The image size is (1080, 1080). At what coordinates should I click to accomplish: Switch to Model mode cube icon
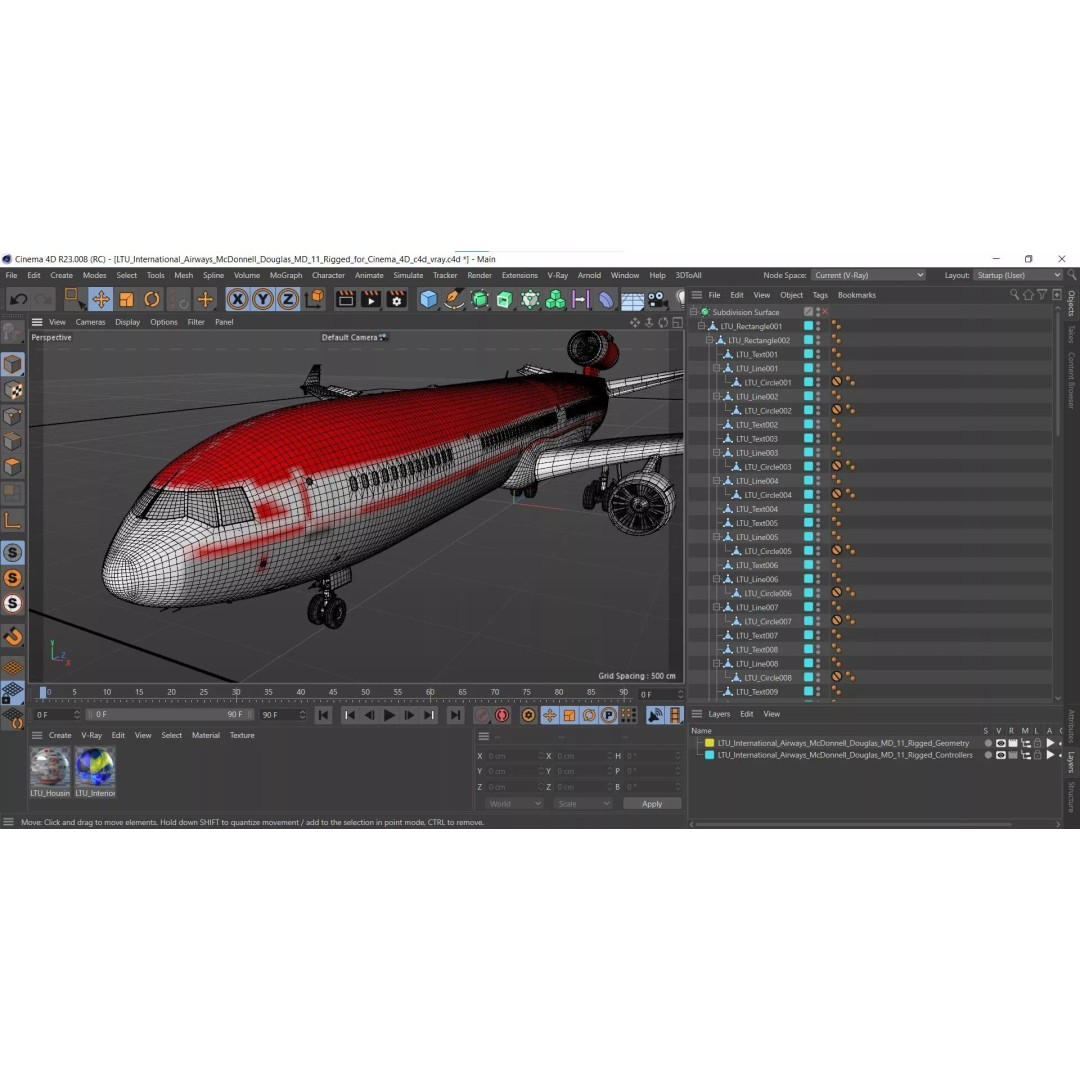(12, 364)
